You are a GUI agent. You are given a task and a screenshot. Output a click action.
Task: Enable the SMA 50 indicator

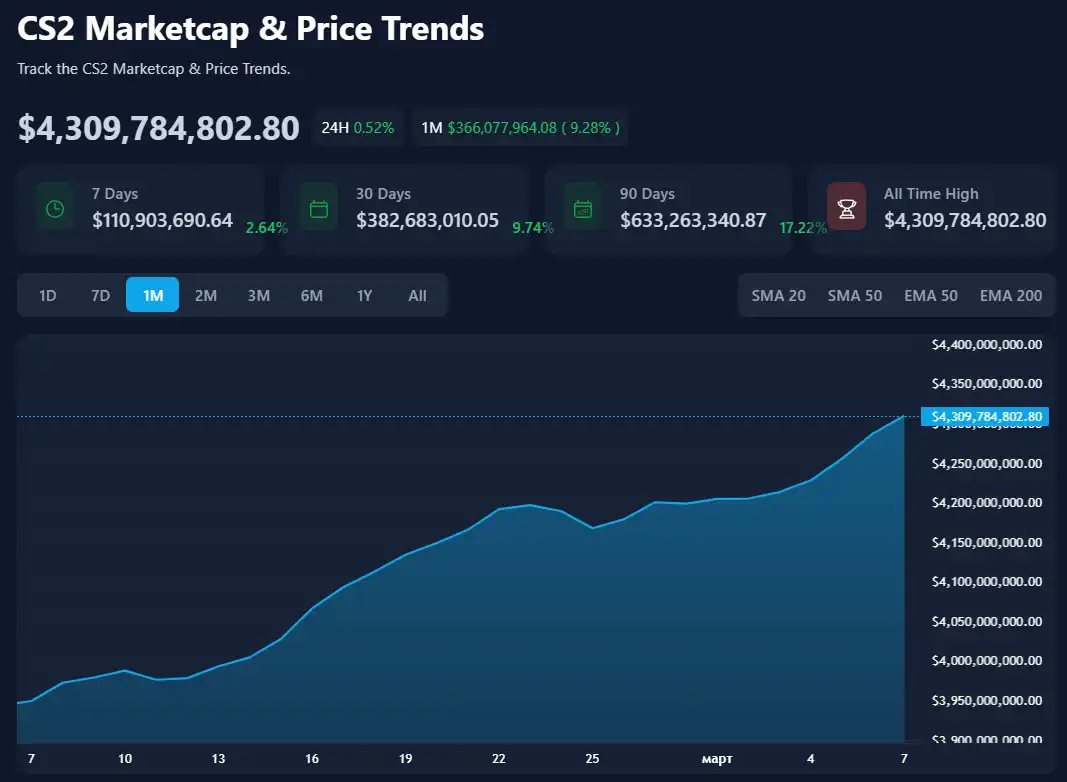click(855, 295)
